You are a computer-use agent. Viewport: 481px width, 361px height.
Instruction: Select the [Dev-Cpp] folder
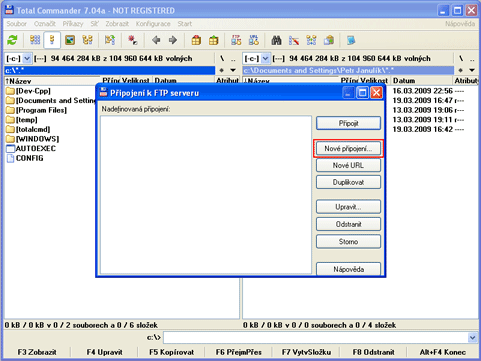(x=29, y=91)
